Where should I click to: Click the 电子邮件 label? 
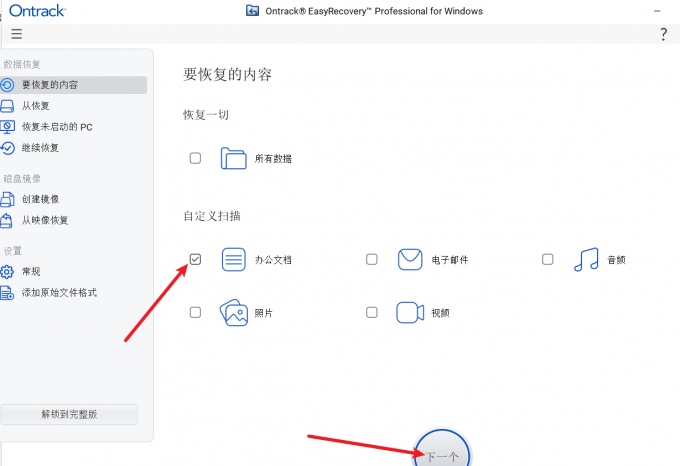(x=450, y=260)
